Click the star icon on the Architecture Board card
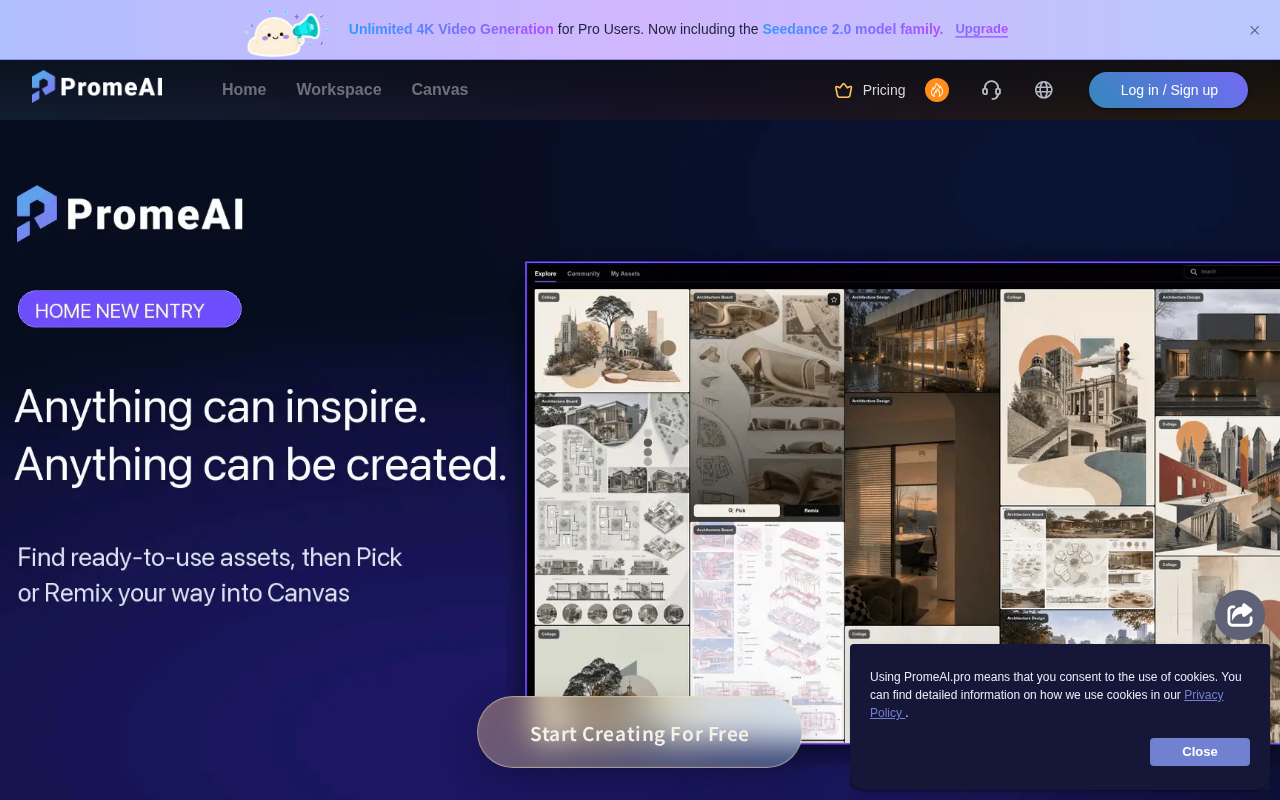The height and width of the screenshot is (800, 1280). [834, 299]
